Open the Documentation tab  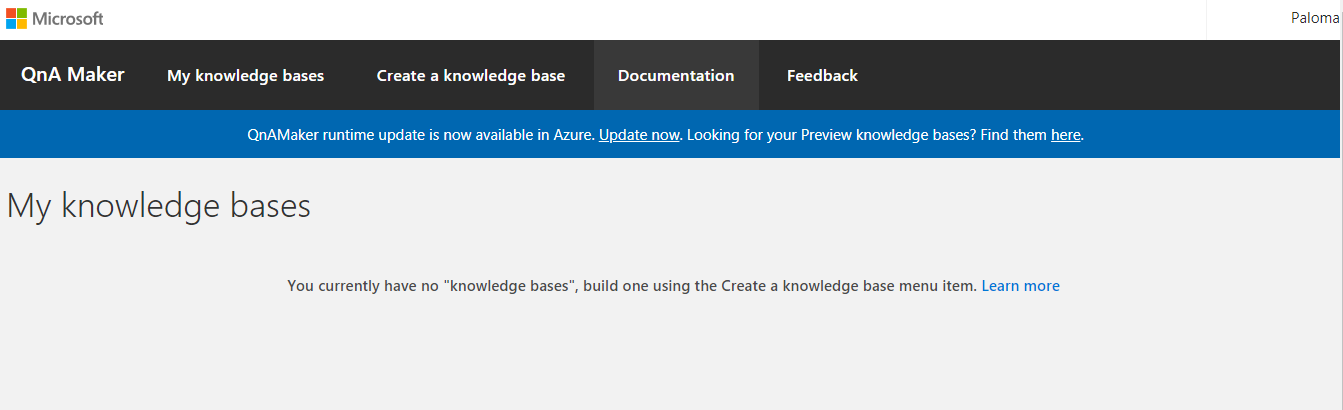(676, 76)
